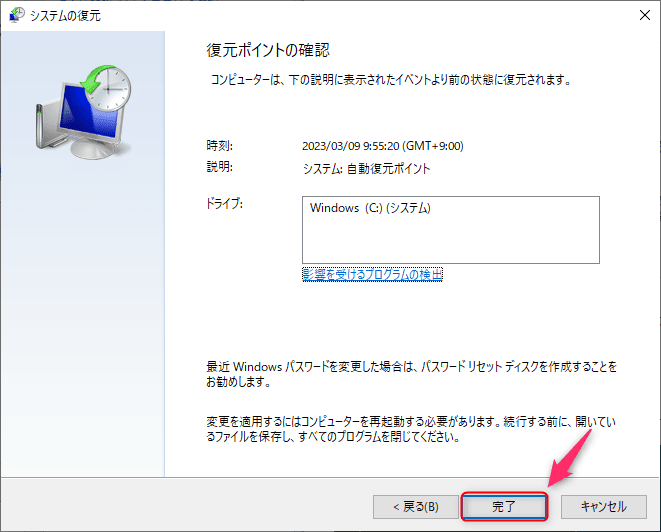Click empty area of the drive list box
The width and height of the screenshot is (661, 532).
point(451,240)
